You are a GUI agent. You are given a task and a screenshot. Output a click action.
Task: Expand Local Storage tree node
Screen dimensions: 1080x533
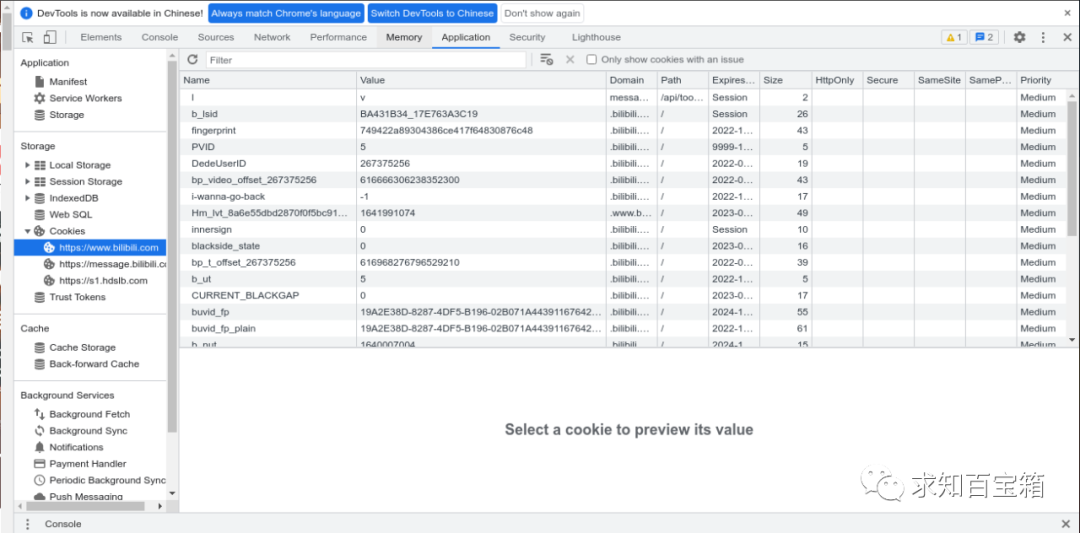coord(28,165)
